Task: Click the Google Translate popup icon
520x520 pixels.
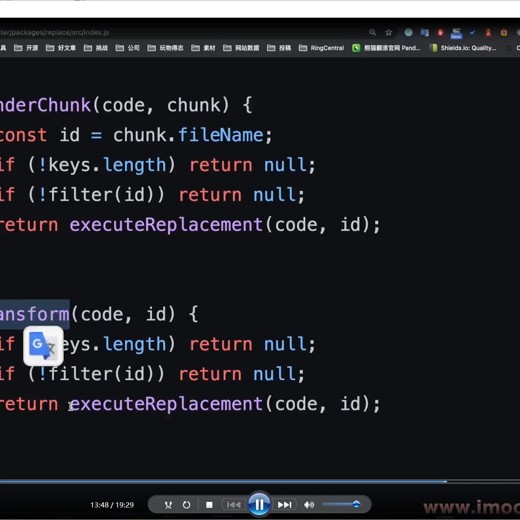Action: point(43,346)
